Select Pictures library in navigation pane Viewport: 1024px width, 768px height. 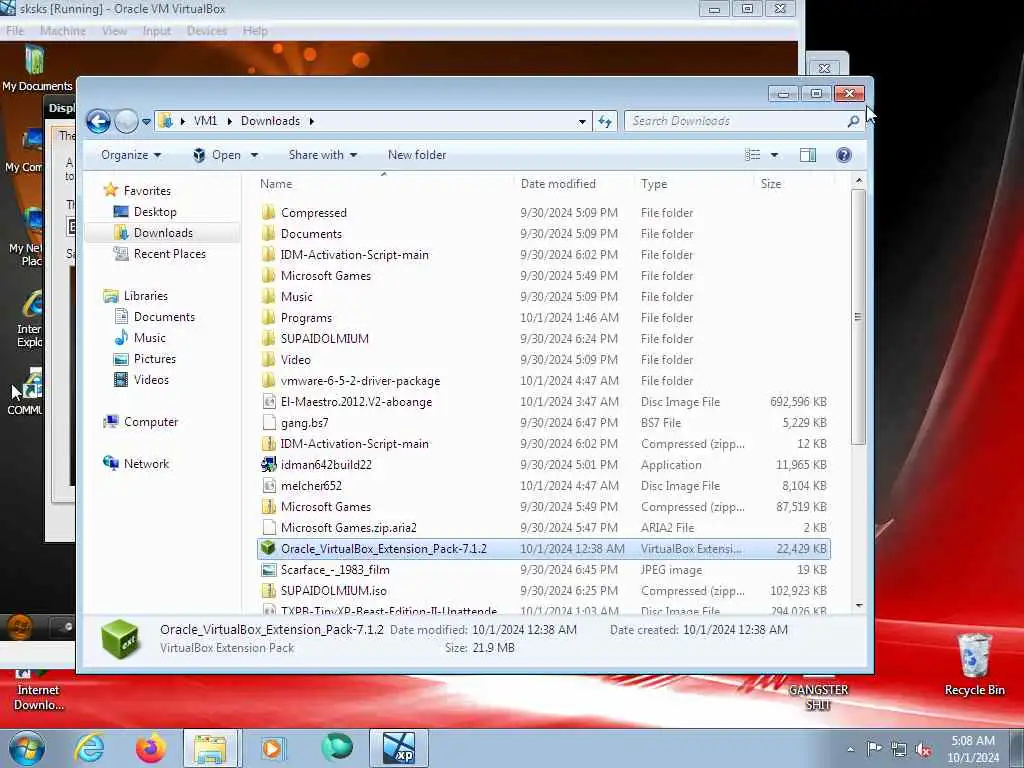(154, 359)
